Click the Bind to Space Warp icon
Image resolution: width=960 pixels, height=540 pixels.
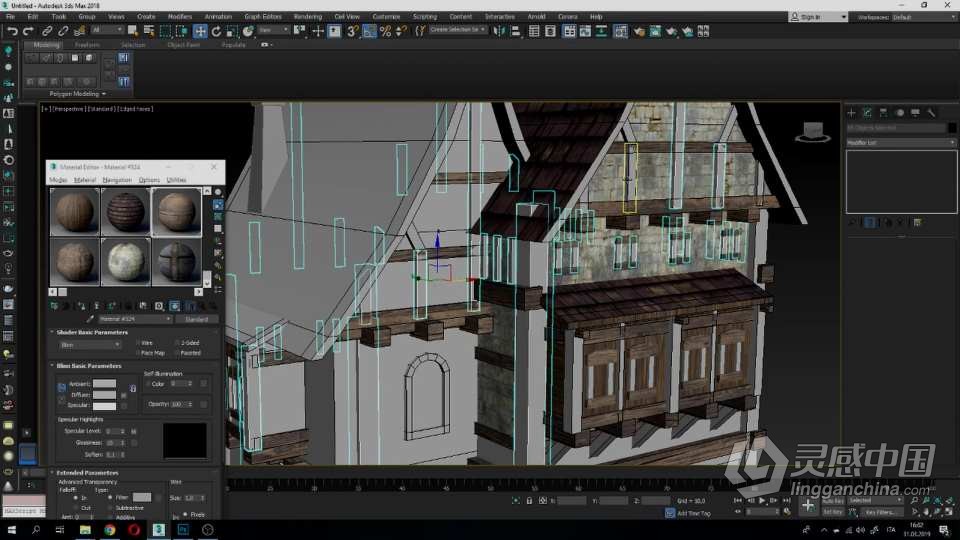tap(80, 31)
